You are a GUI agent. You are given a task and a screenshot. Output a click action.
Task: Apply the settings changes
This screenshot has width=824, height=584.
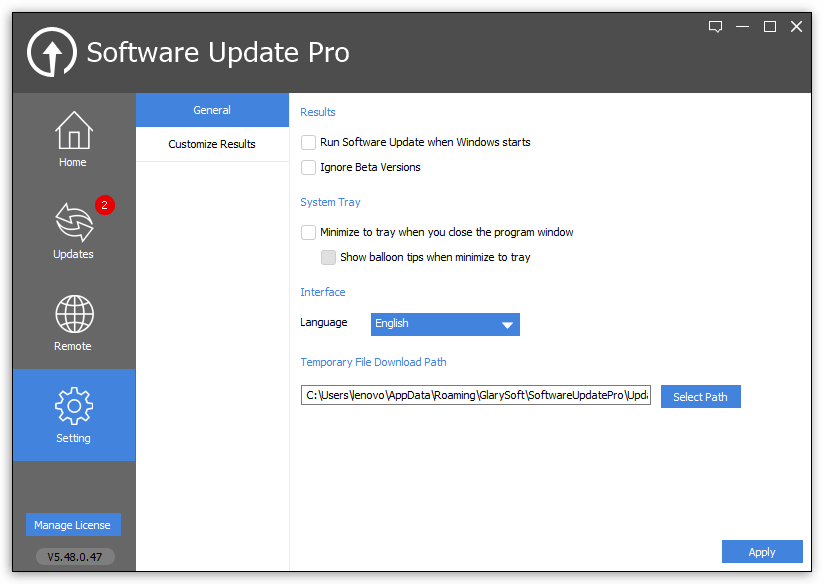tap(762, 552)
